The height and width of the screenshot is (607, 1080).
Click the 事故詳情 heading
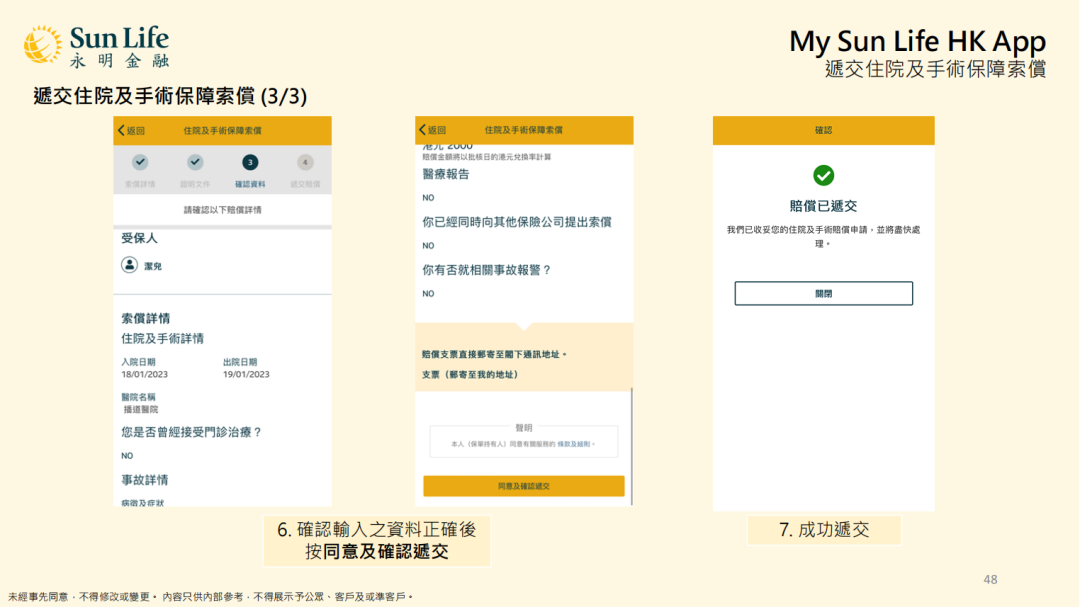(145, 480)
